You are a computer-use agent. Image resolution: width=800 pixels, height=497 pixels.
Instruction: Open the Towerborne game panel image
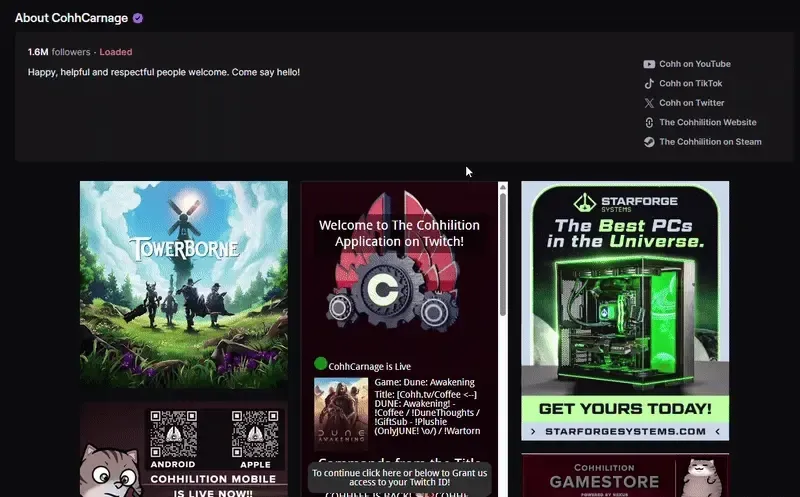(184, 285)
